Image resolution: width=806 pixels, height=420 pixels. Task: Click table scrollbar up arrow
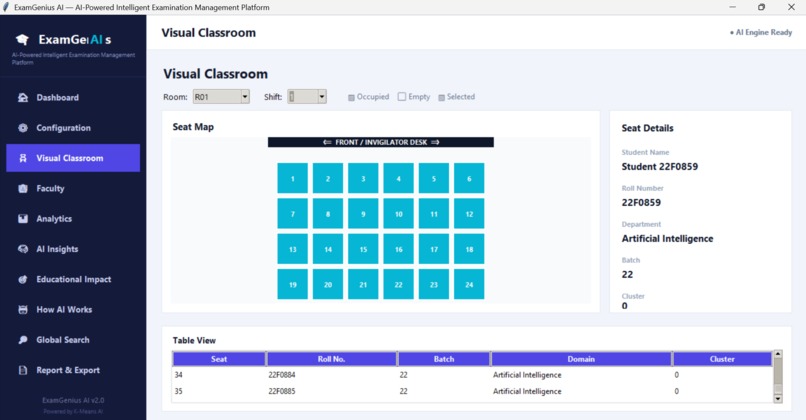[x=778, y=354]
